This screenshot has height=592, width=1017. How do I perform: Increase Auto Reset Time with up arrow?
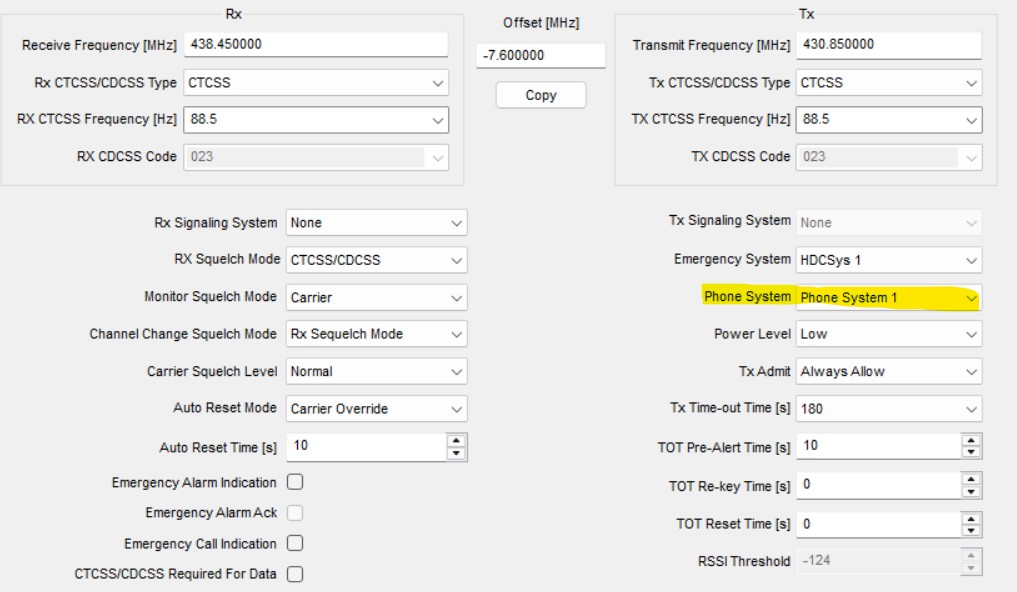457,440
